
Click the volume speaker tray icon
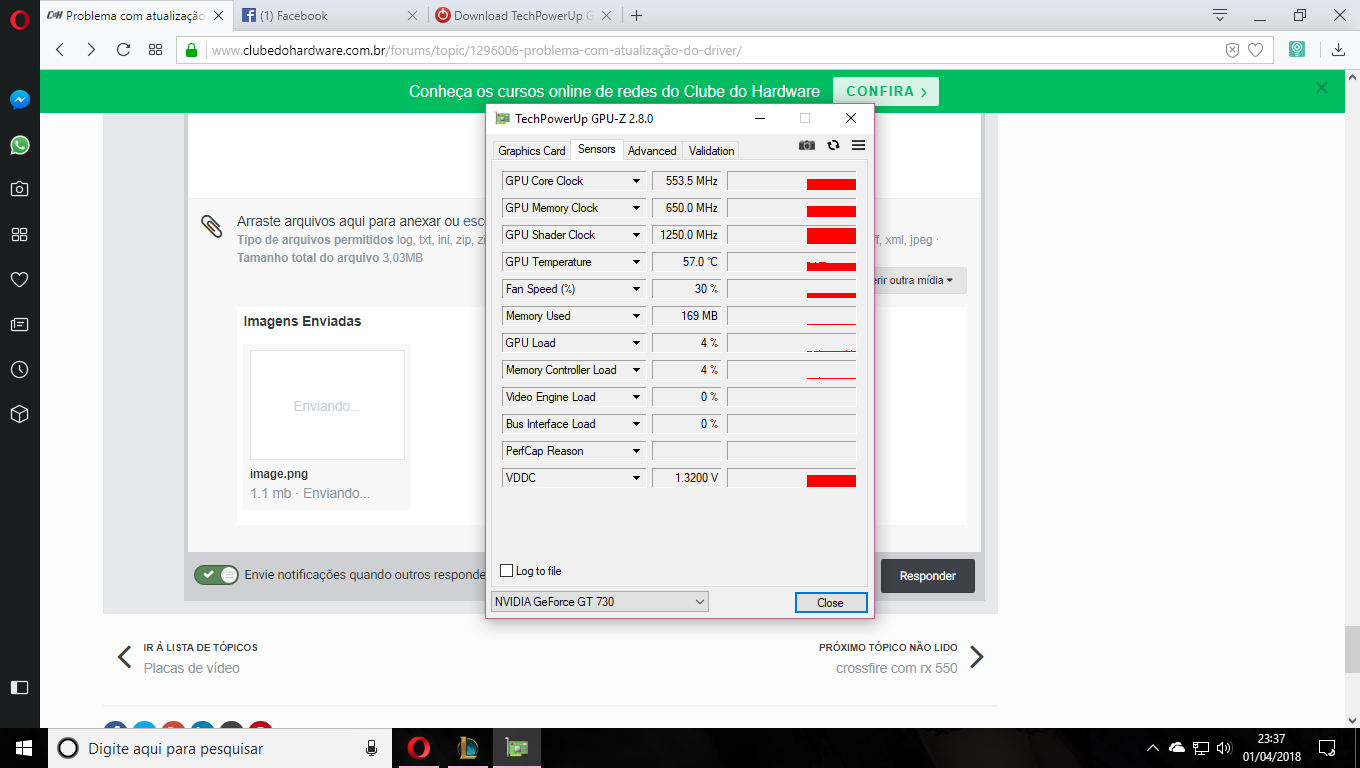[x=1224, y=748]
